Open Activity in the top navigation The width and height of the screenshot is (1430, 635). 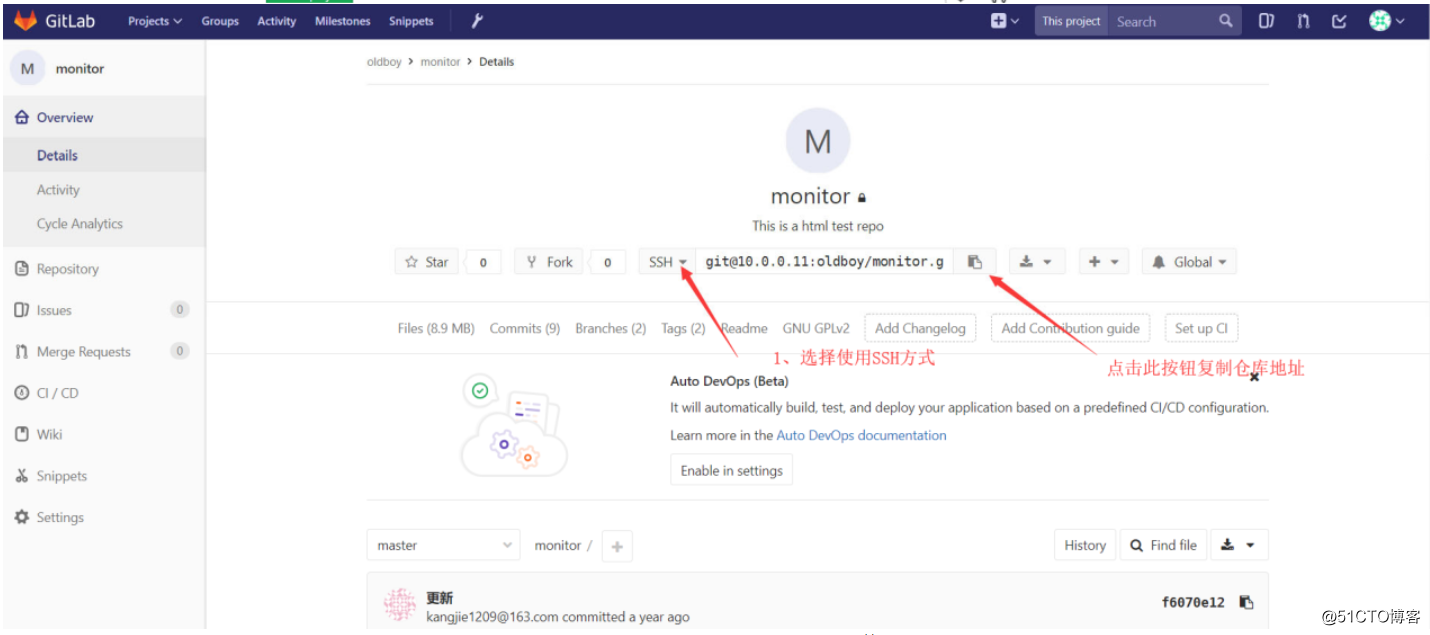pyautogui.click(x=277, y=21)
